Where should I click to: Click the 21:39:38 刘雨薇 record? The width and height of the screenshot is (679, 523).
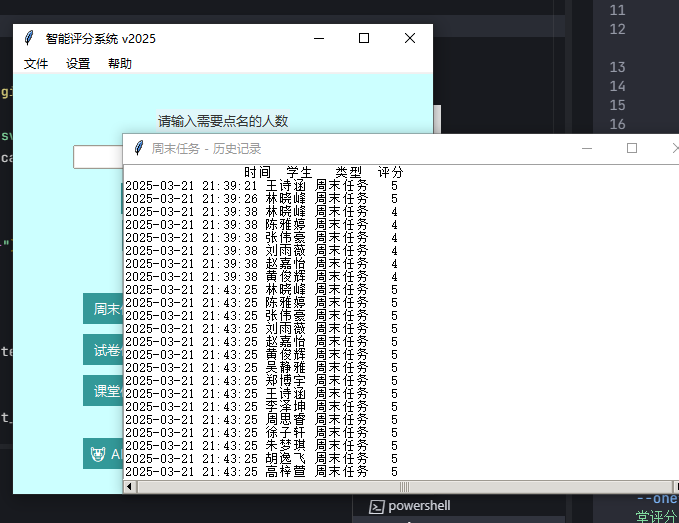tap(261, 251)
